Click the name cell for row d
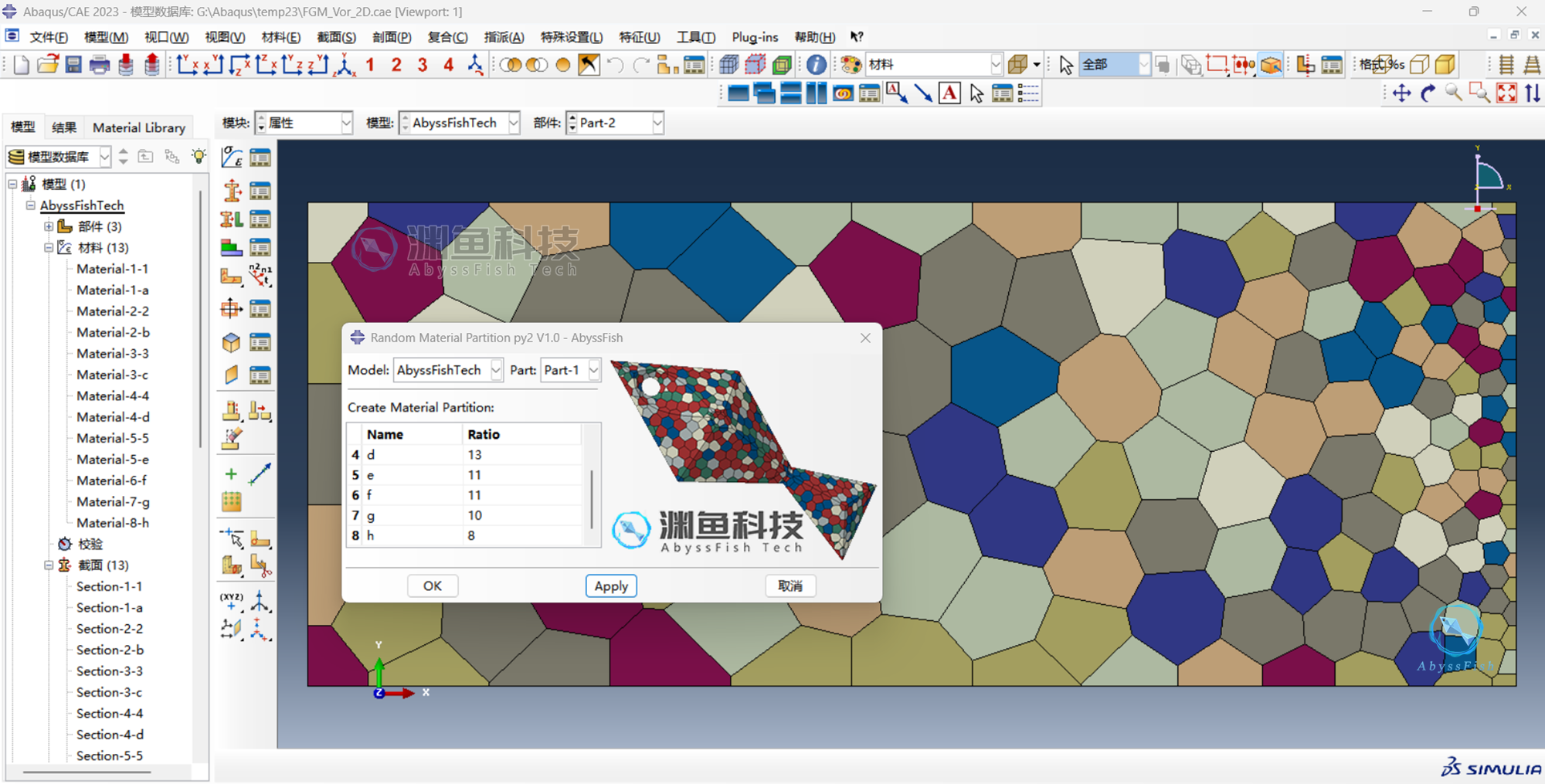The image size is (1545, 784). click(x=413, y=454)
